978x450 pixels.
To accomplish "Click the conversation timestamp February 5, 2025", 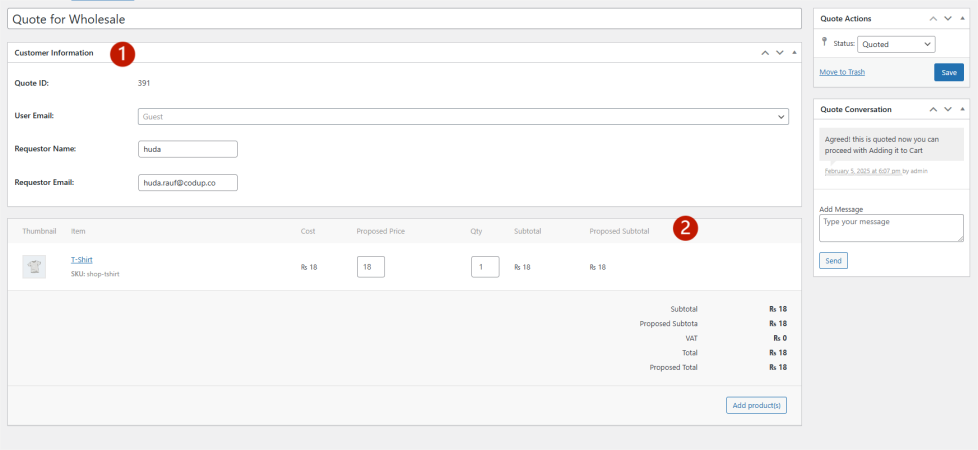I will click(863, 170).
